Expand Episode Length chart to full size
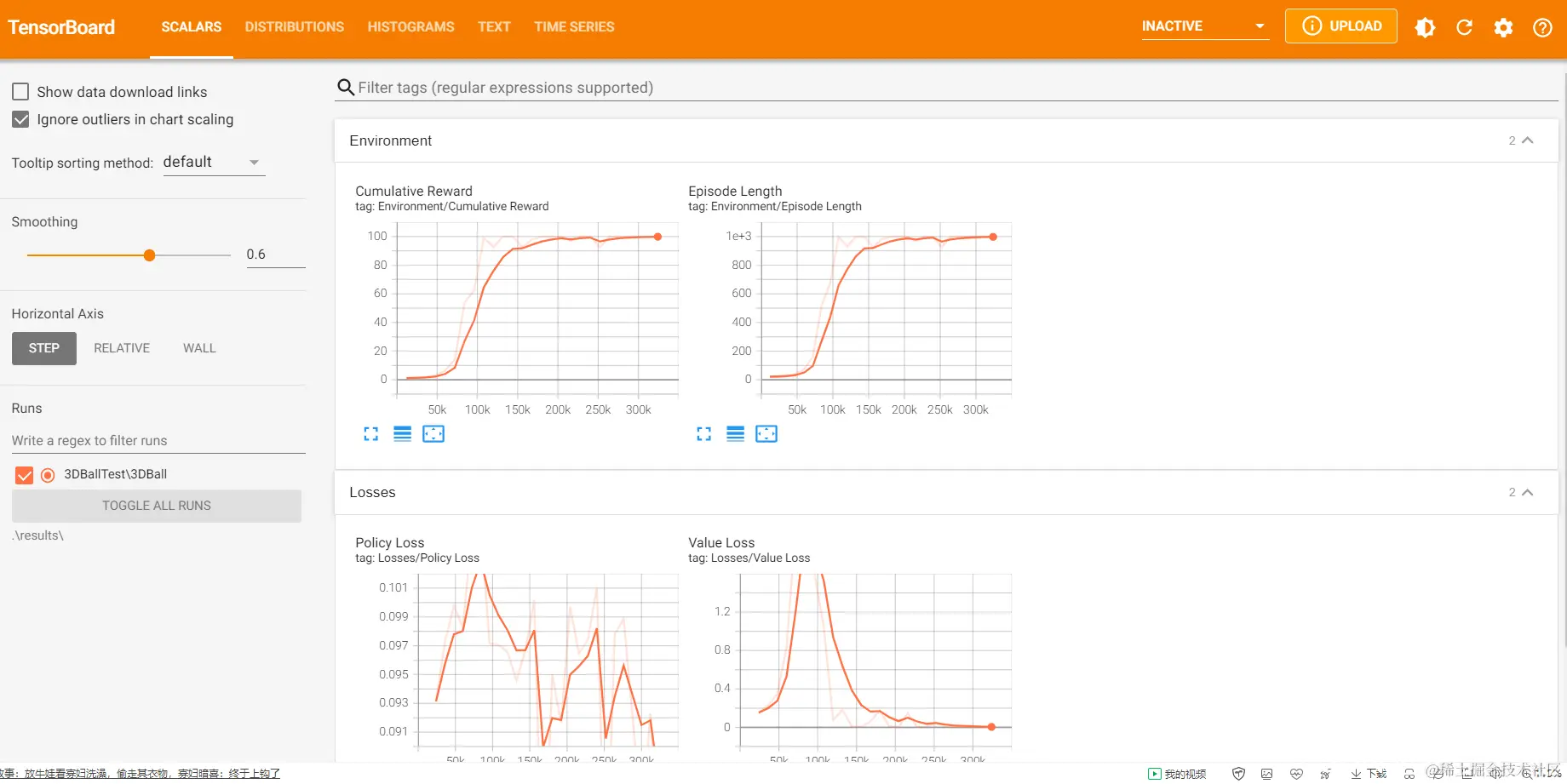Viewport: 1567px width, 784px height. [x=703, y=434]
